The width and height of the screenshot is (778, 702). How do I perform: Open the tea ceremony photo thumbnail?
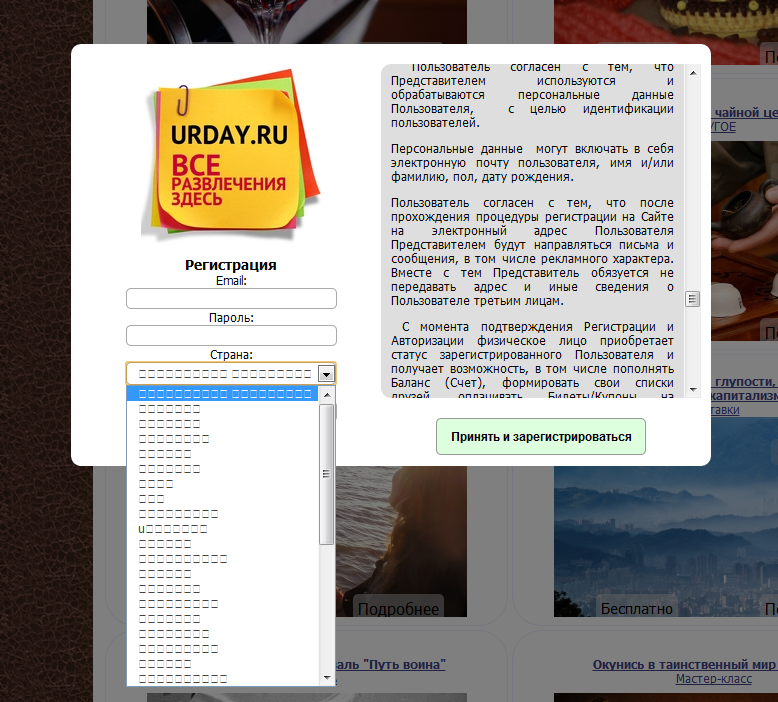(x=744, y=241)
